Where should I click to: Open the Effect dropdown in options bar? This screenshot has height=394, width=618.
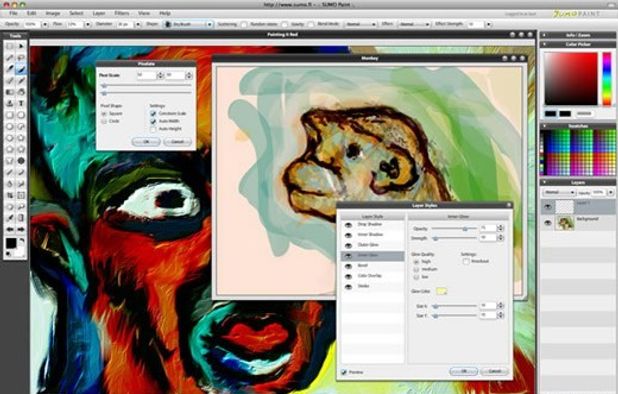point(414,24)
